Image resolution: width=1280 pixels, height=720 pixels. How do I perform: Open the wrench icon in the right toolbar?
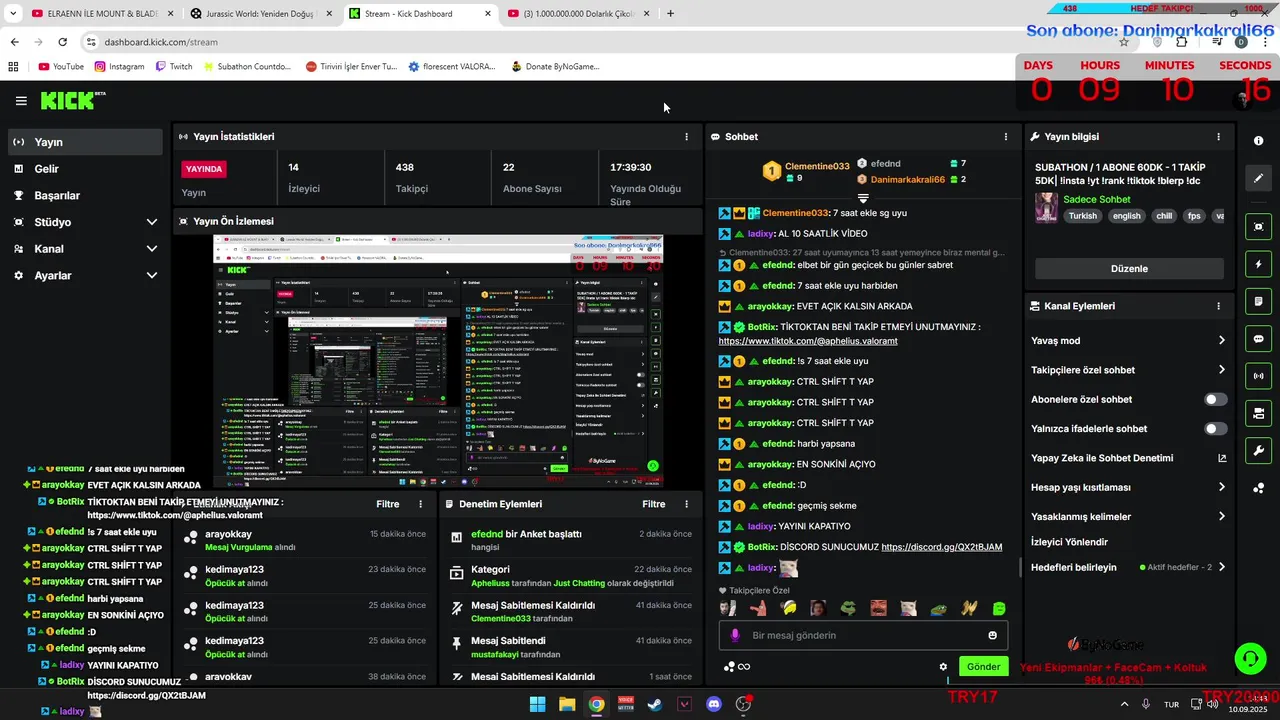(1258, 451)
